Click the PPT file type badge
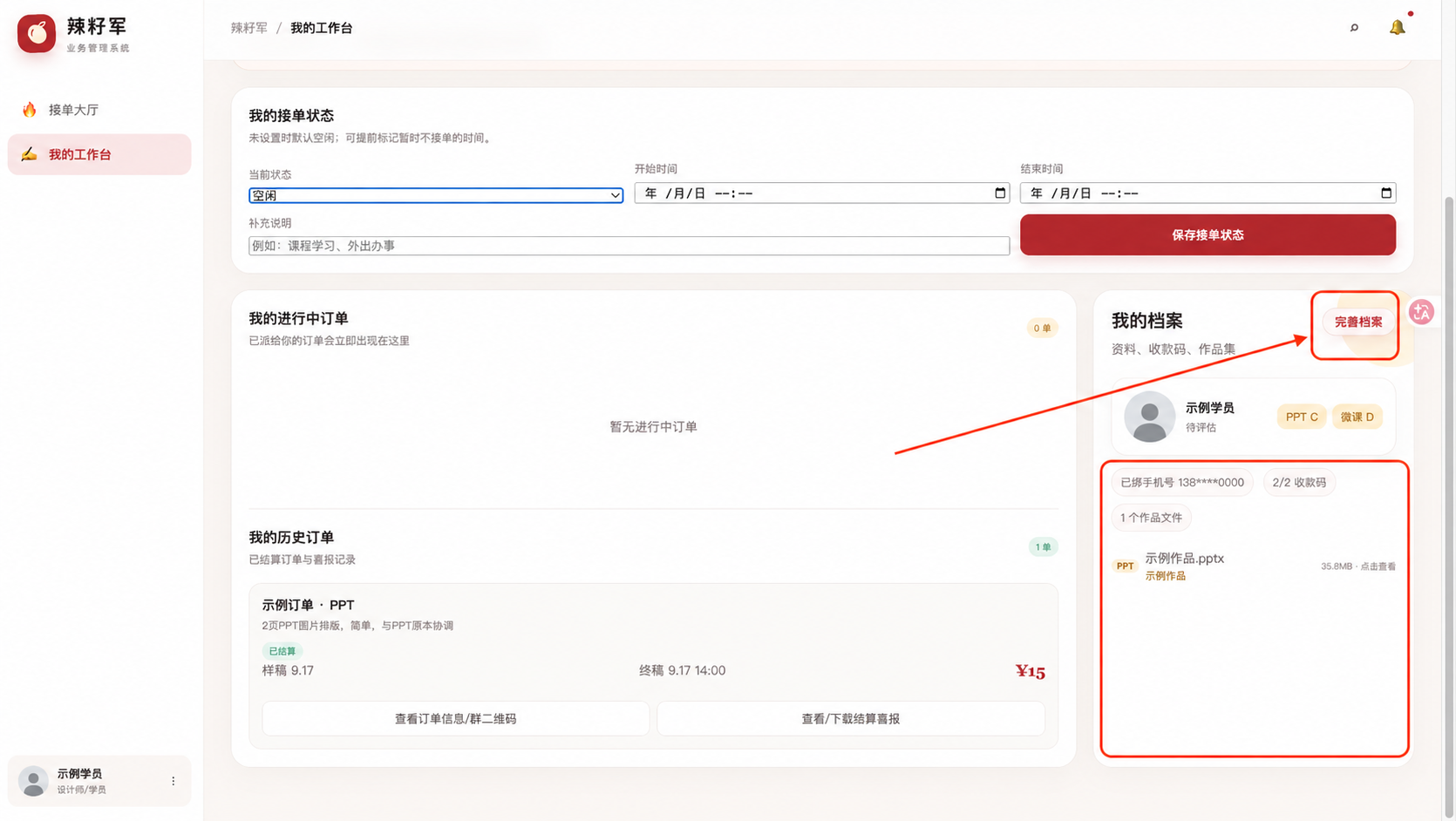Image resolution: width=1456 pixels, height=821 pixels. coord(1126,566)
